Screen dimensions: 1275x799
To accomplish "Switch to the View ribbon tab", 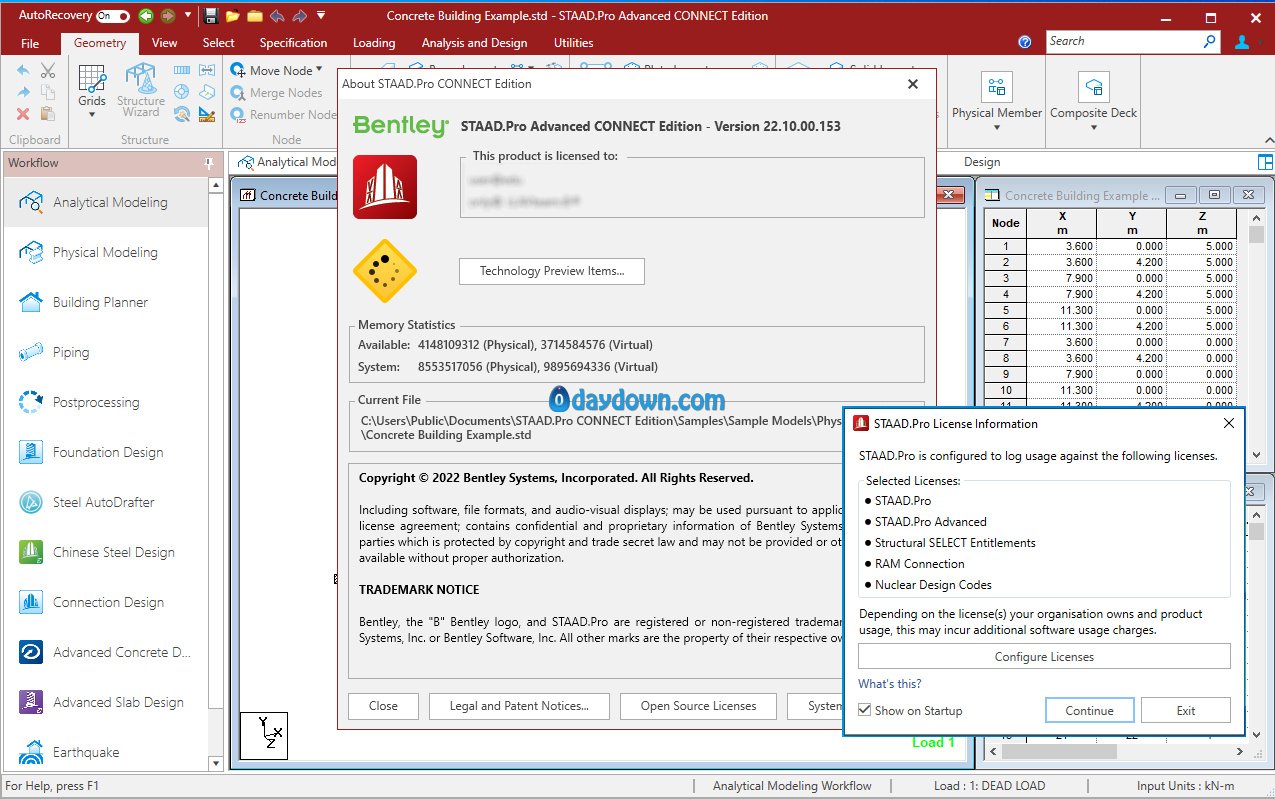I will click(x=165, y=43).
